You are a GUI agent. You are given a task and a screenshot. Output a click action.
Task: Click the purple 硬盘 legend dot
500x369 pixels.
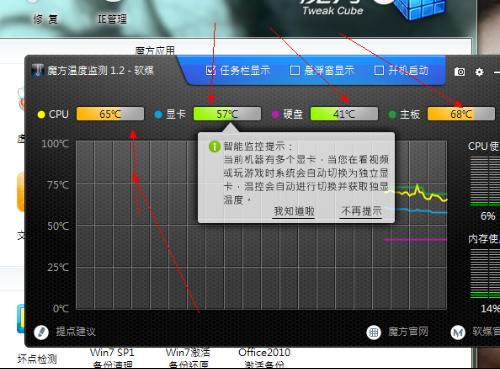click(x=275, y=115)
